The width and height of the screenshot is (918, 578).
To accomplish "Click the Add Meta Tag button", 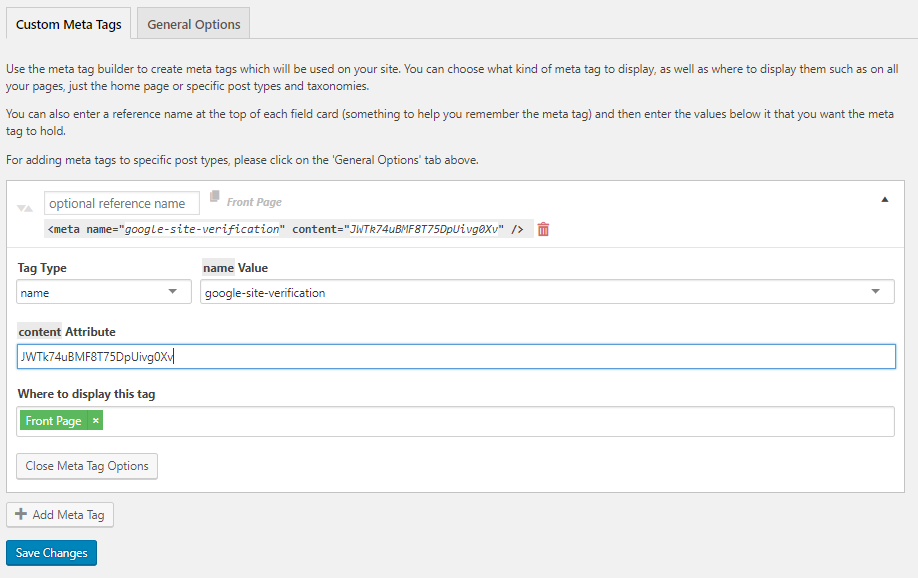I will coord(60,514).
